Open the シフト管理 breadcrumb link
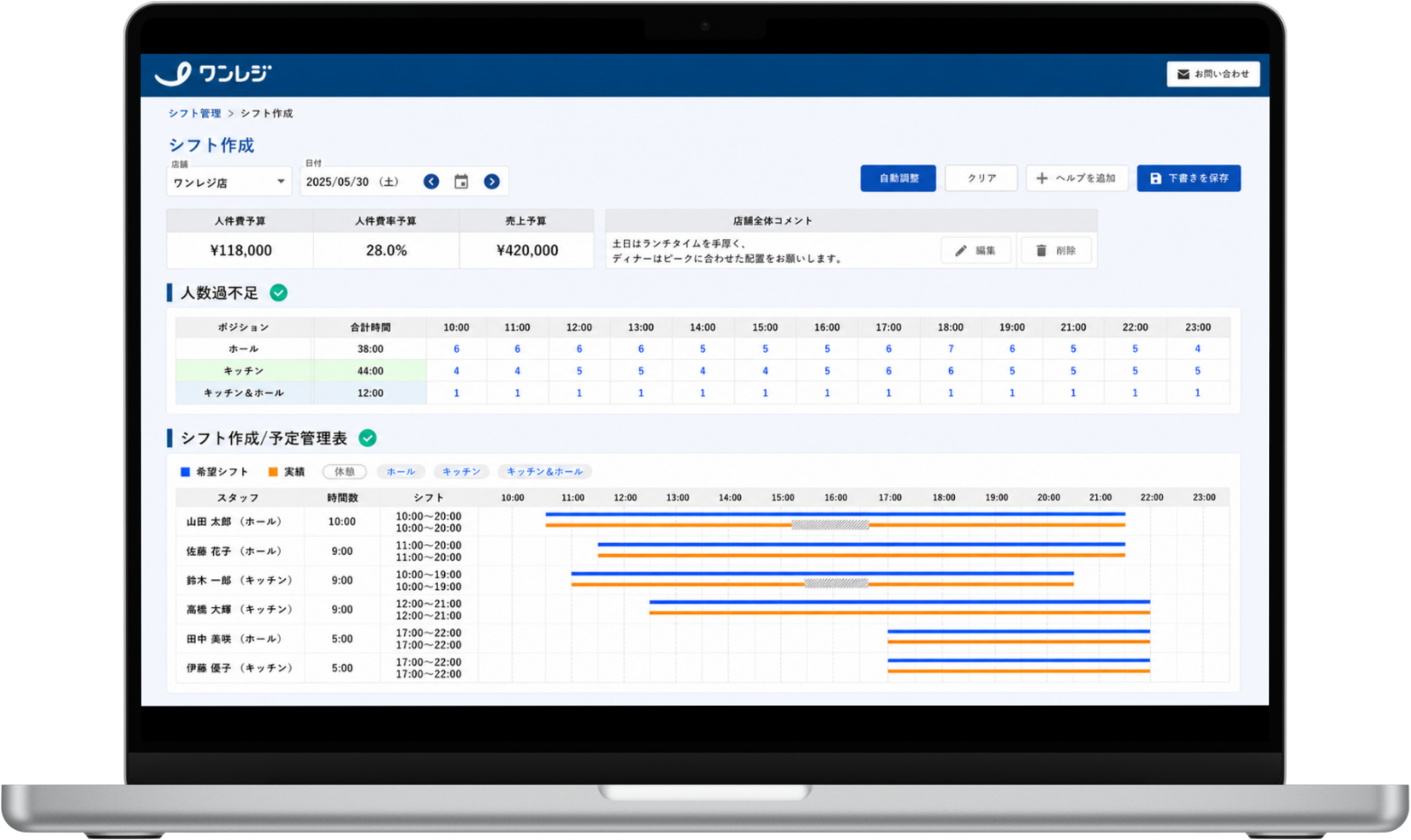 point(194,114)
